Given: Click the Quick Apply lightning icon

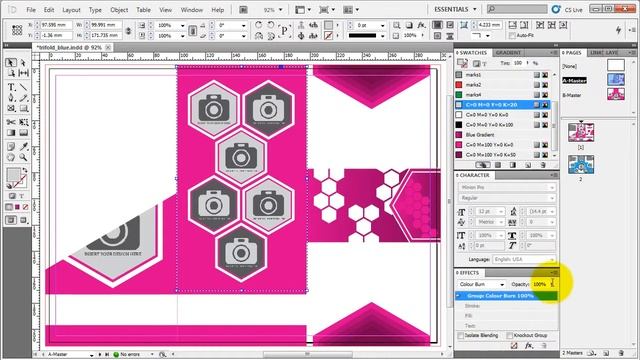Looking at the screenshot, I should click(x=618, y=30).
